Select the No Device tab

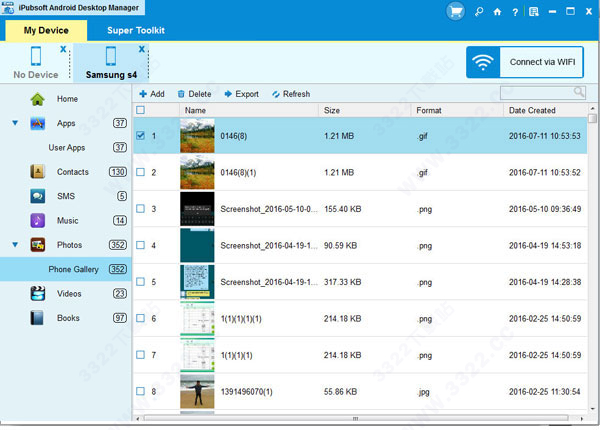(35, 62)
